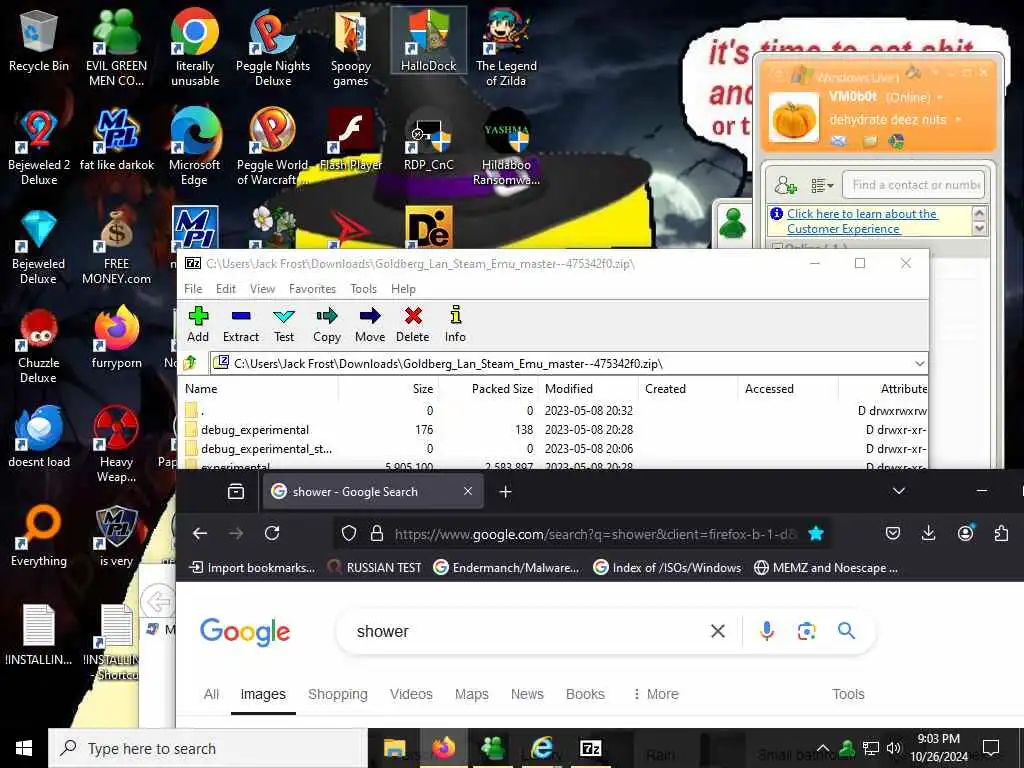This screenshot has height=768, width=1024.
Task: Open tracking protection shield in address bar
Action: [349, 534]
